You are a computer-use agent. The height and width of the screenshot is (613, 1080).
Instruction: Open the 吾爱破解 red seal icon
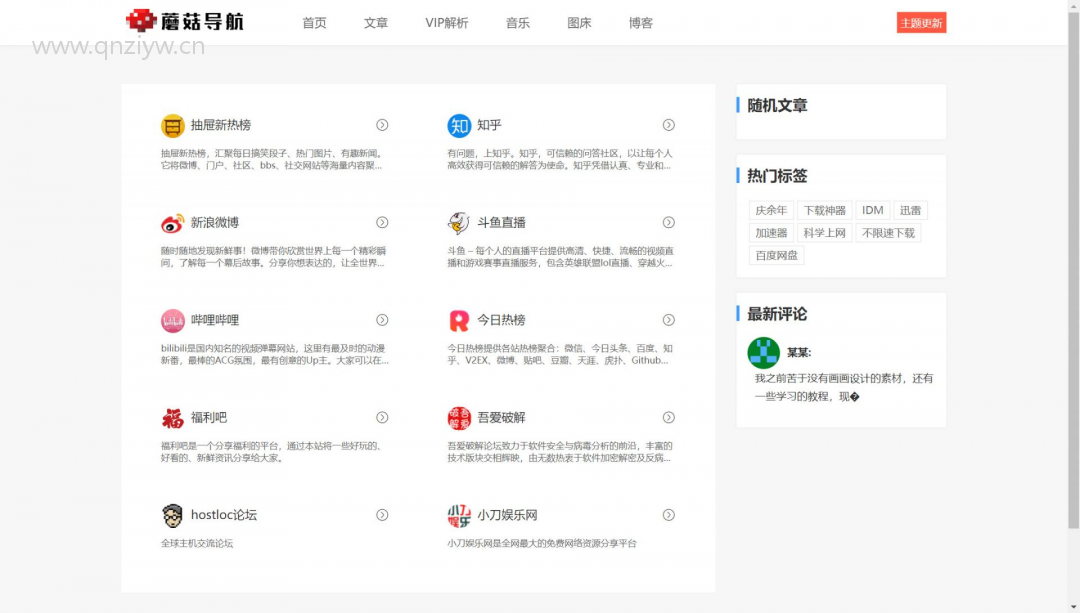(459, 418)
